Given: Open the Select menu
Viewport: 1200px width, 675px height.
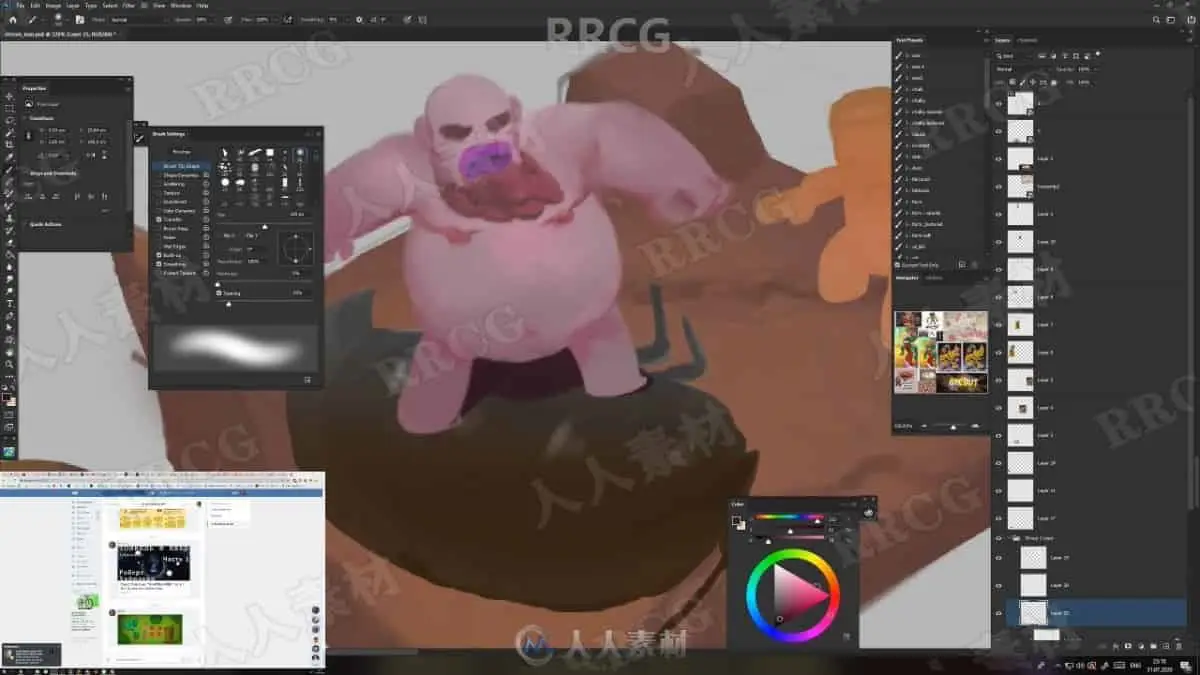Looking at the screenshot, I should pyautogui.click(x=110, y=6).
